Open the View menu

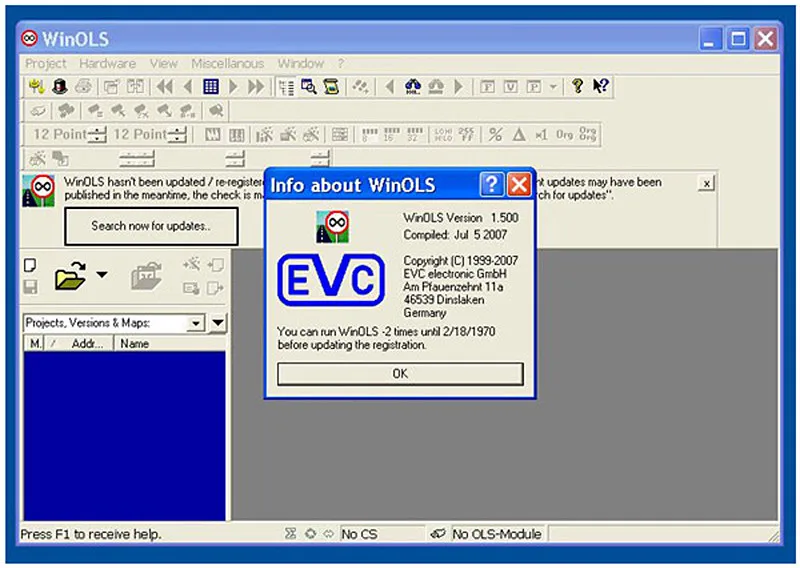163,63
